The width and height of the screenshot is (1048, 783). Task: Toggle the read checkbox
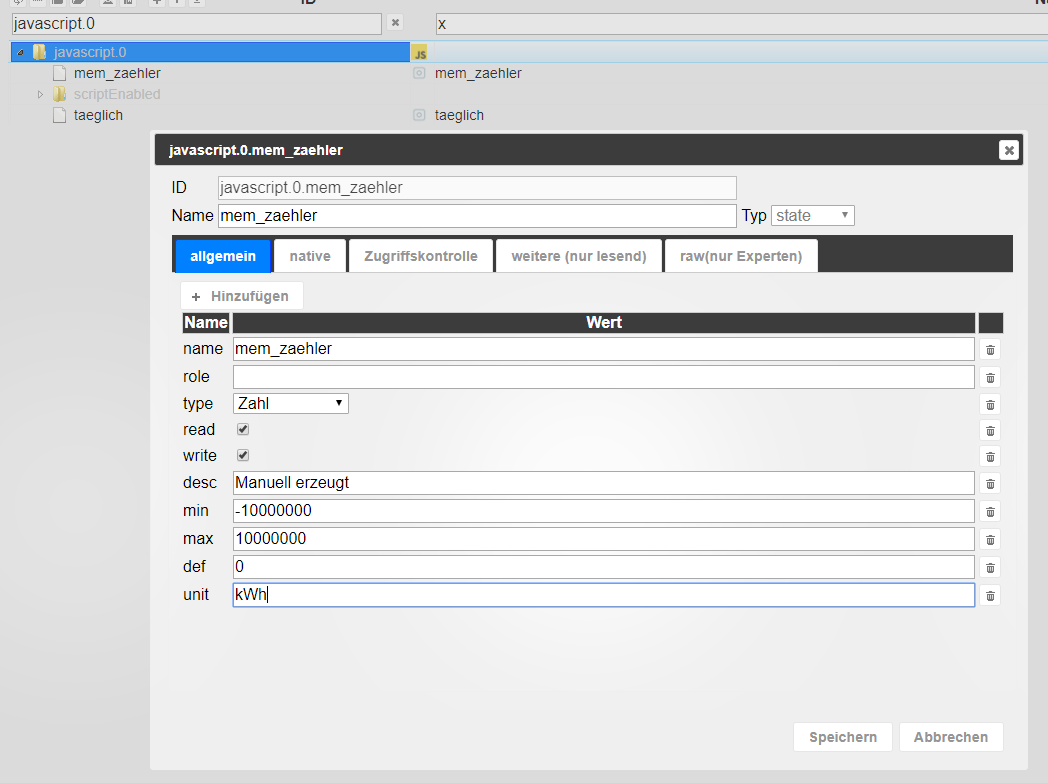243,430
